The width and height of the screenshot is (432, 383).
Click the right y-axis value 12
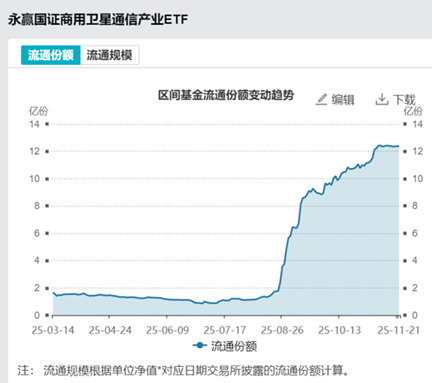tap(418, 151)
